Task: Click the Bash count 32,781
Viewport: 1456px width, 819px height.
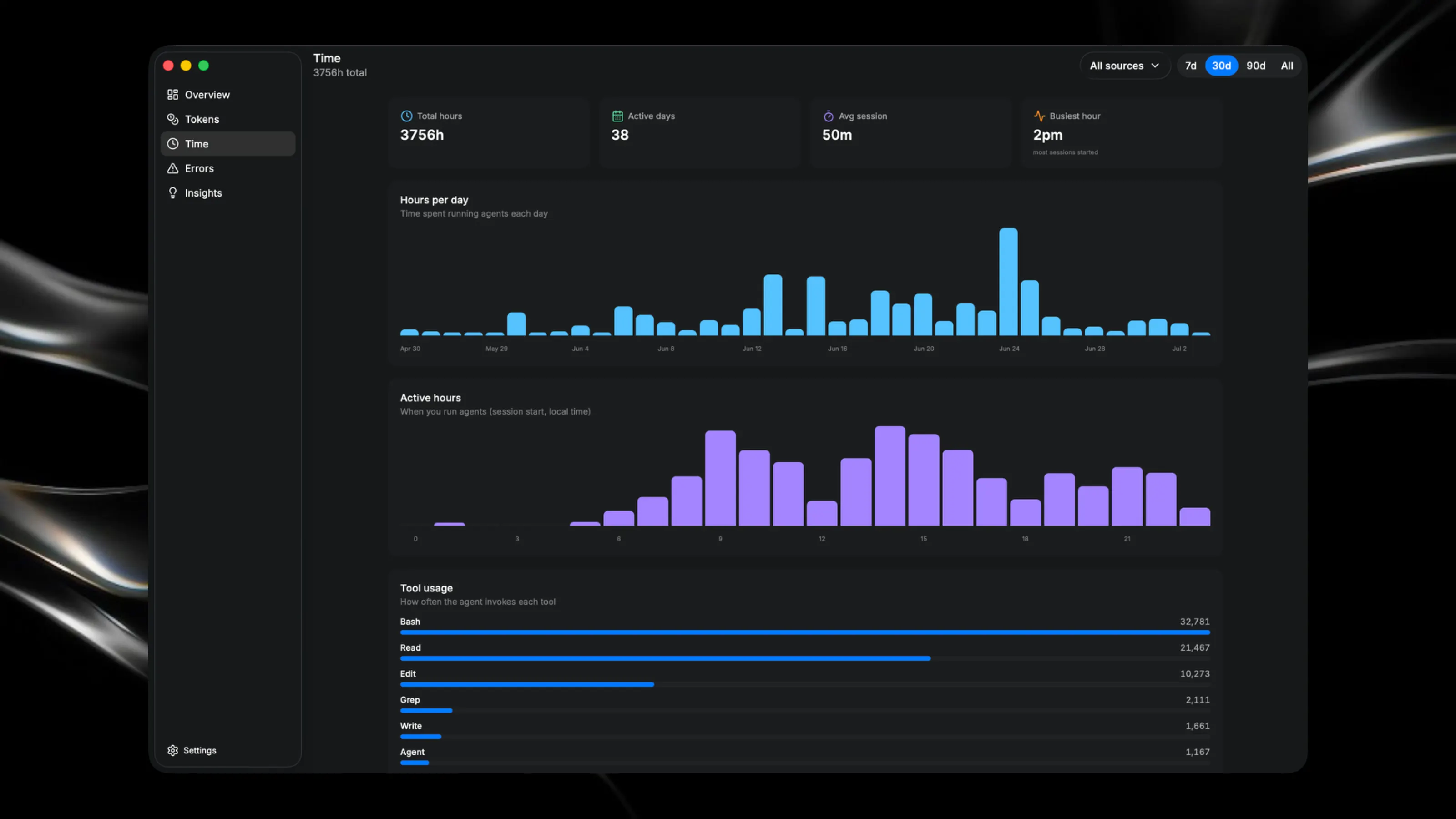Action: (x=1194, y=621)
